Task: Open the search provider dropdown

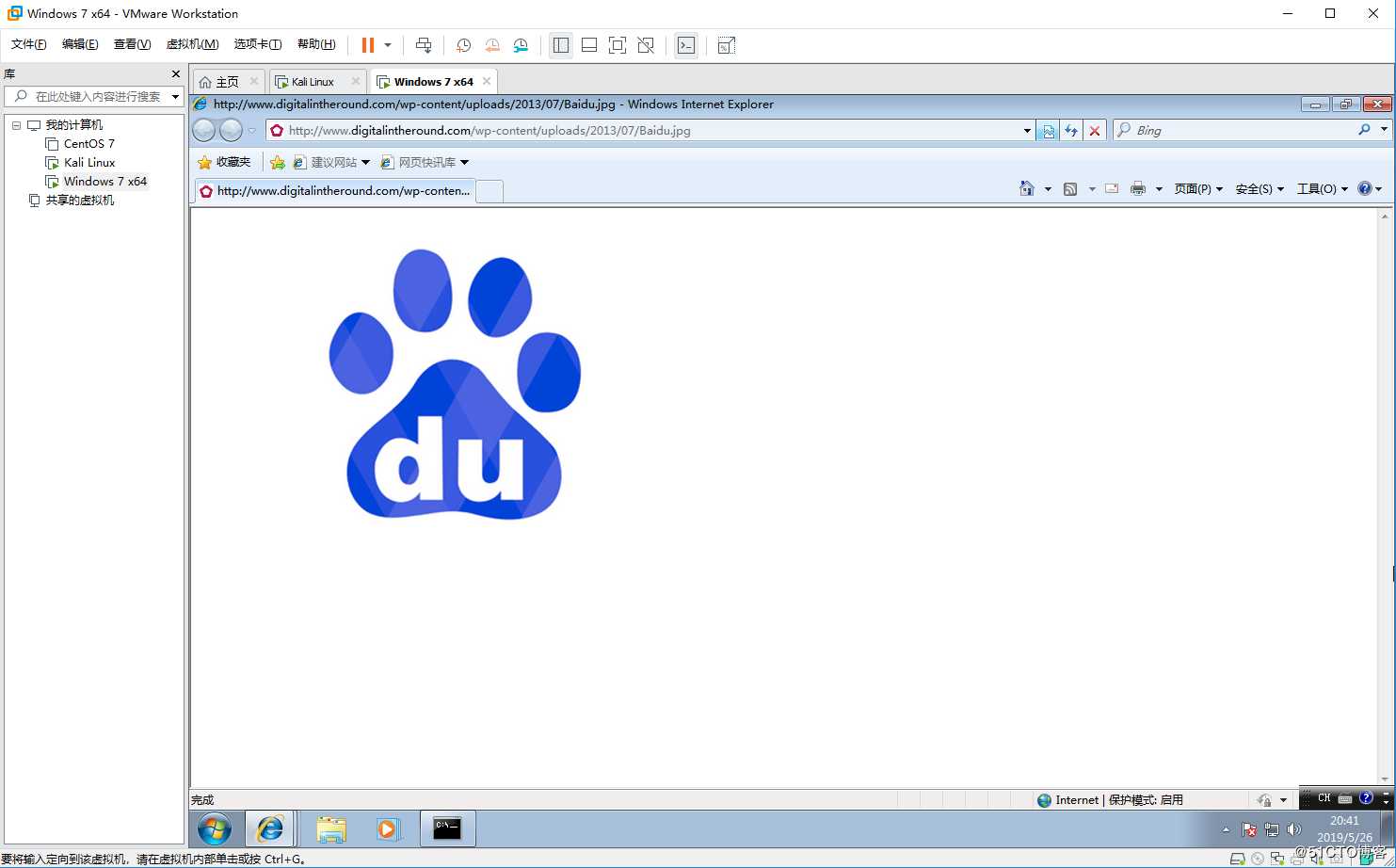Action: tap(1384, 130)
